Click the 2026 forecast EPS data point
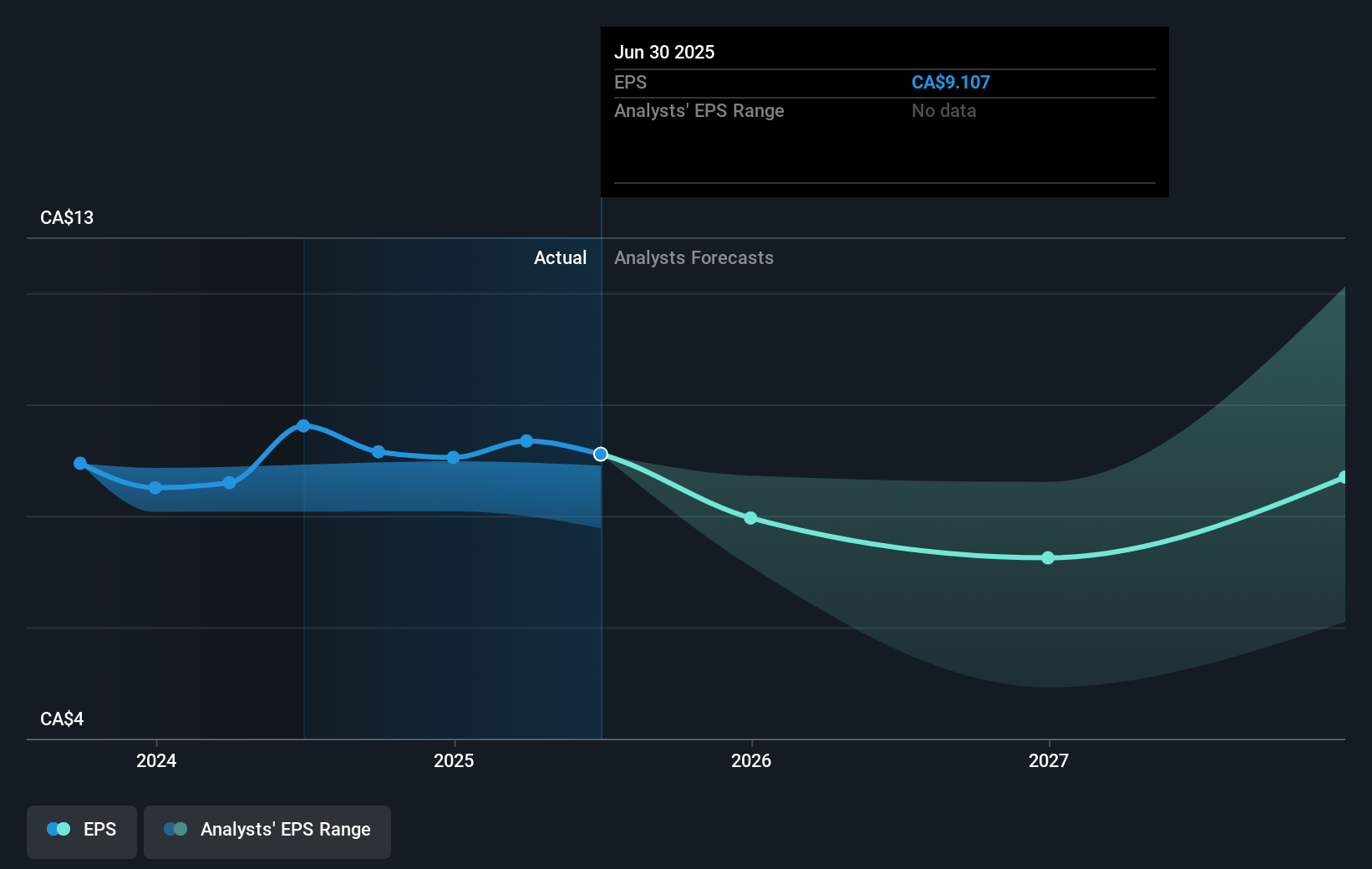The image size is (1372, 869). pos(750,518)
